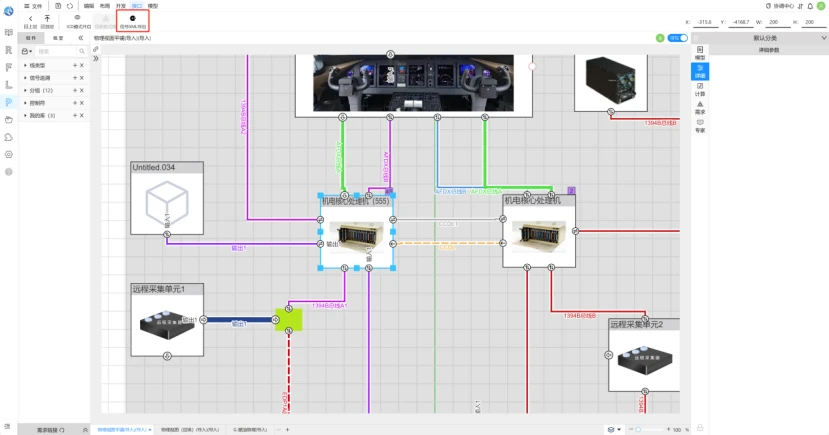The image size is (829, 435).
Task: Open the book icon in the left sidebar
Action: [x=8, y=33]
